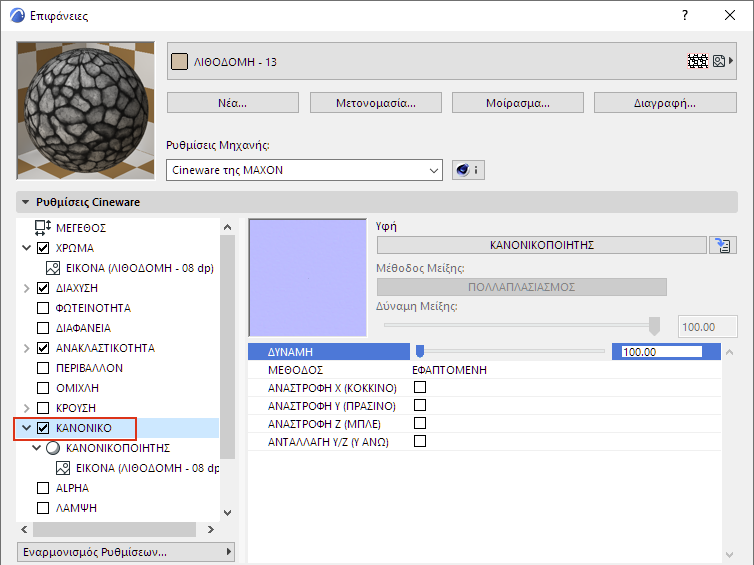
Task: Enable the ΛΑΜΨΗ channel checkbox
Action: point(43,508)
